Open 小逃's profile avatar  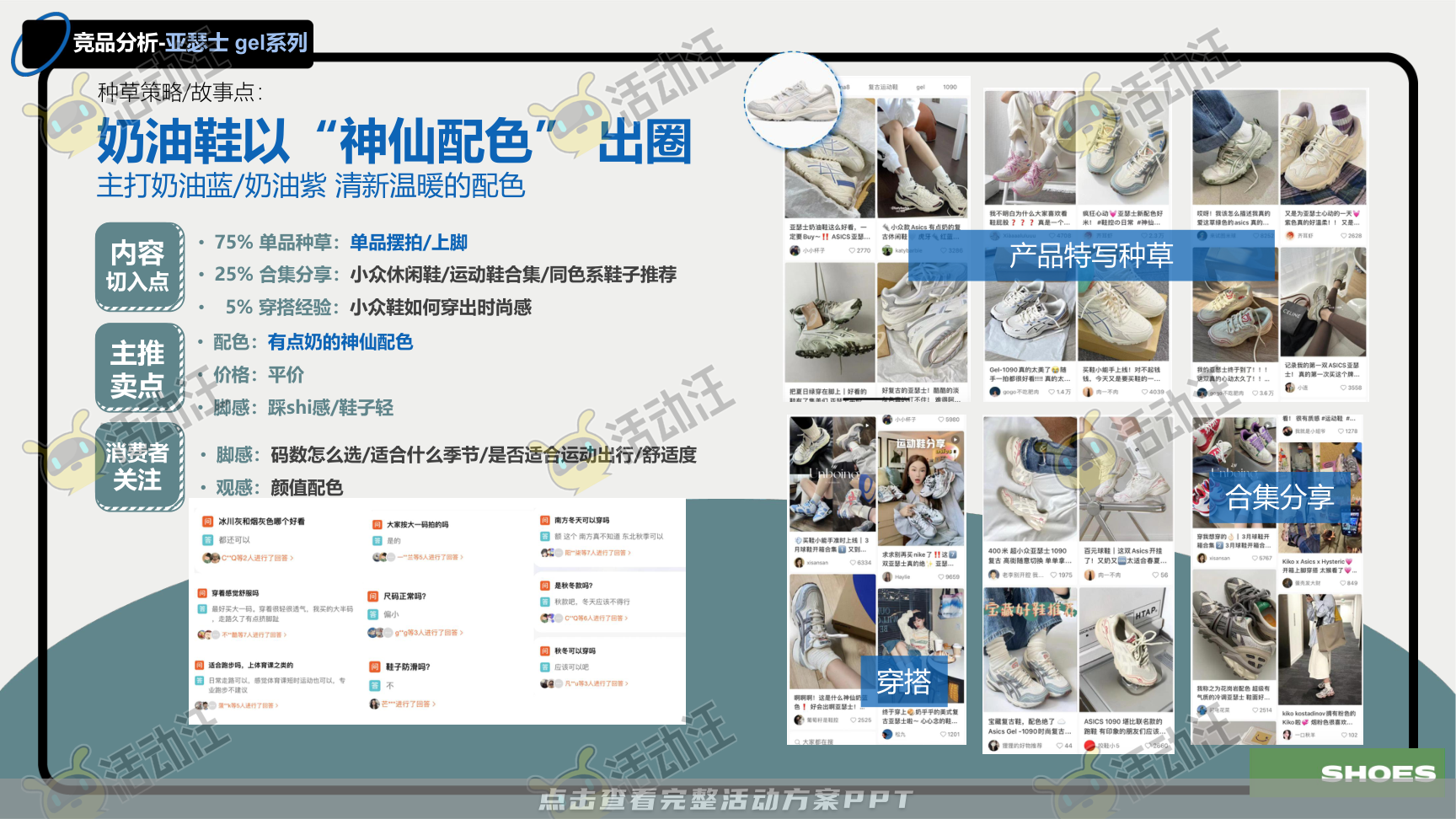[1289, 388]
